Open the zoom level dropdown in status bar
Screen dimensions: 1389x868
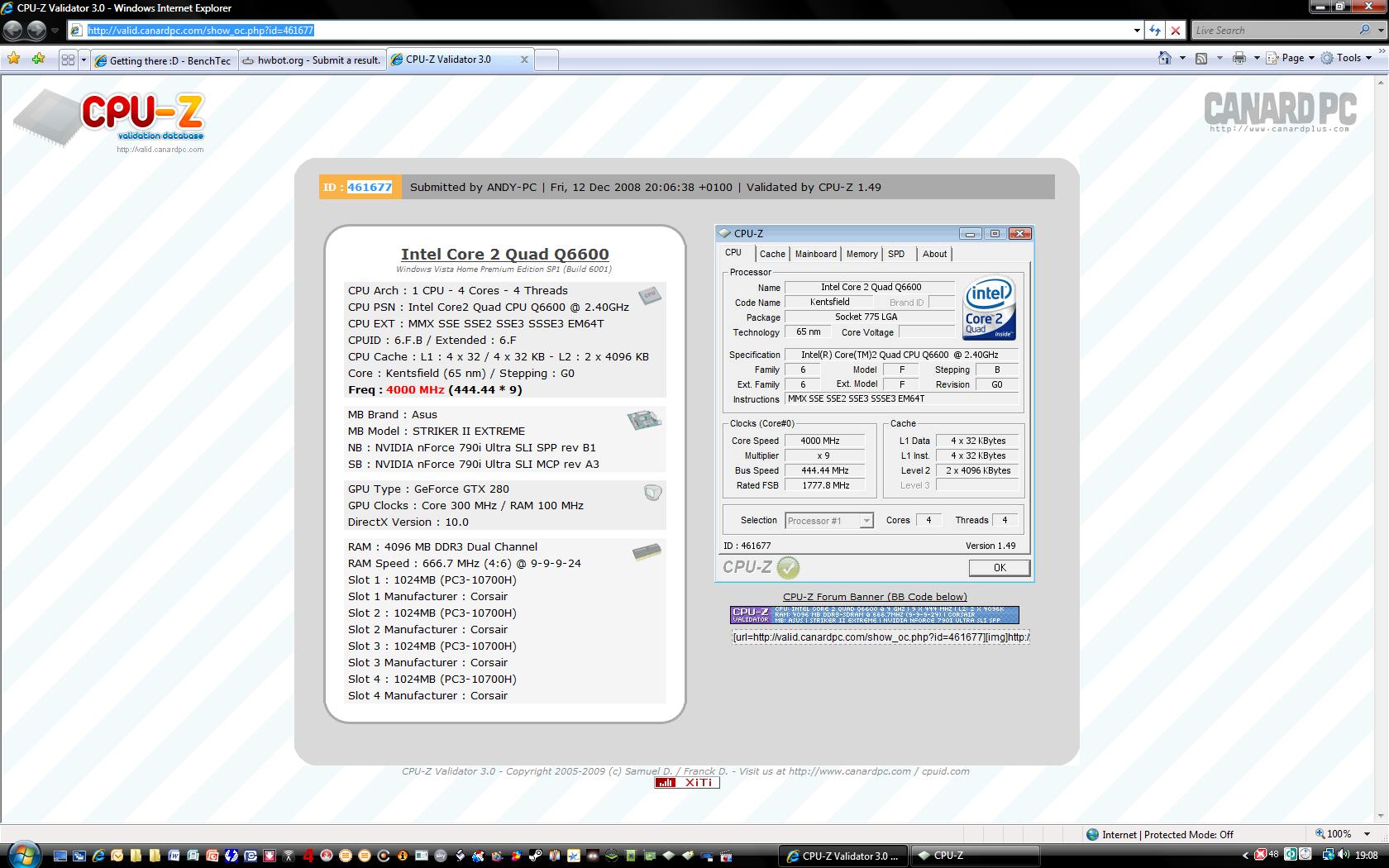click(x=1368, y=834)
